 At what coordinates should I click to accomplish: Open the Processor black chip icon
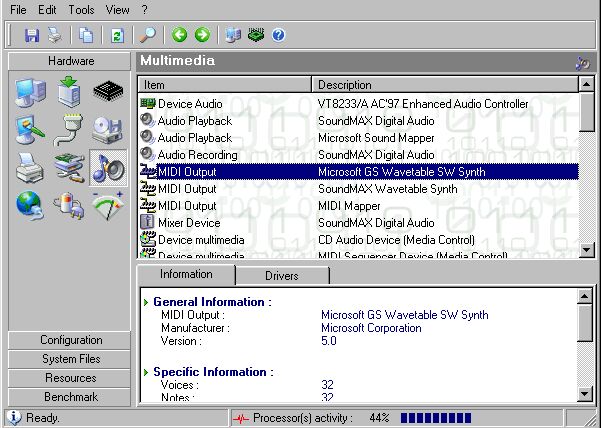(x=108, y=91)
